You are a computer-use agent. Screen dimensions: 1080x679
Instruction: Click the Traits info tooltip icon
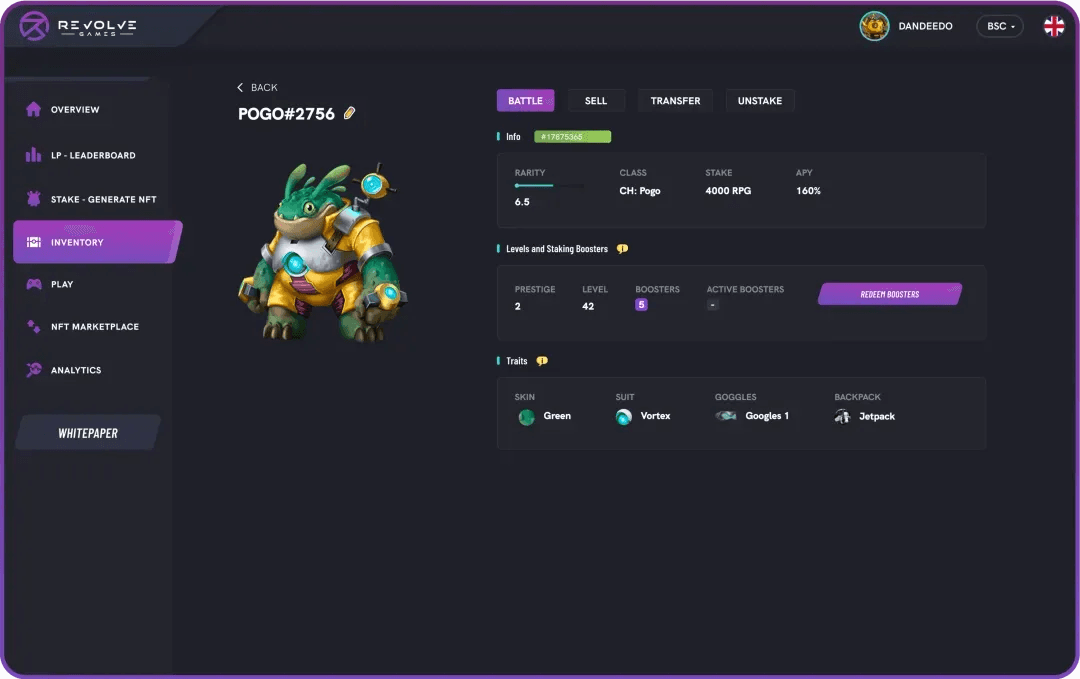[x=542, y=361]
